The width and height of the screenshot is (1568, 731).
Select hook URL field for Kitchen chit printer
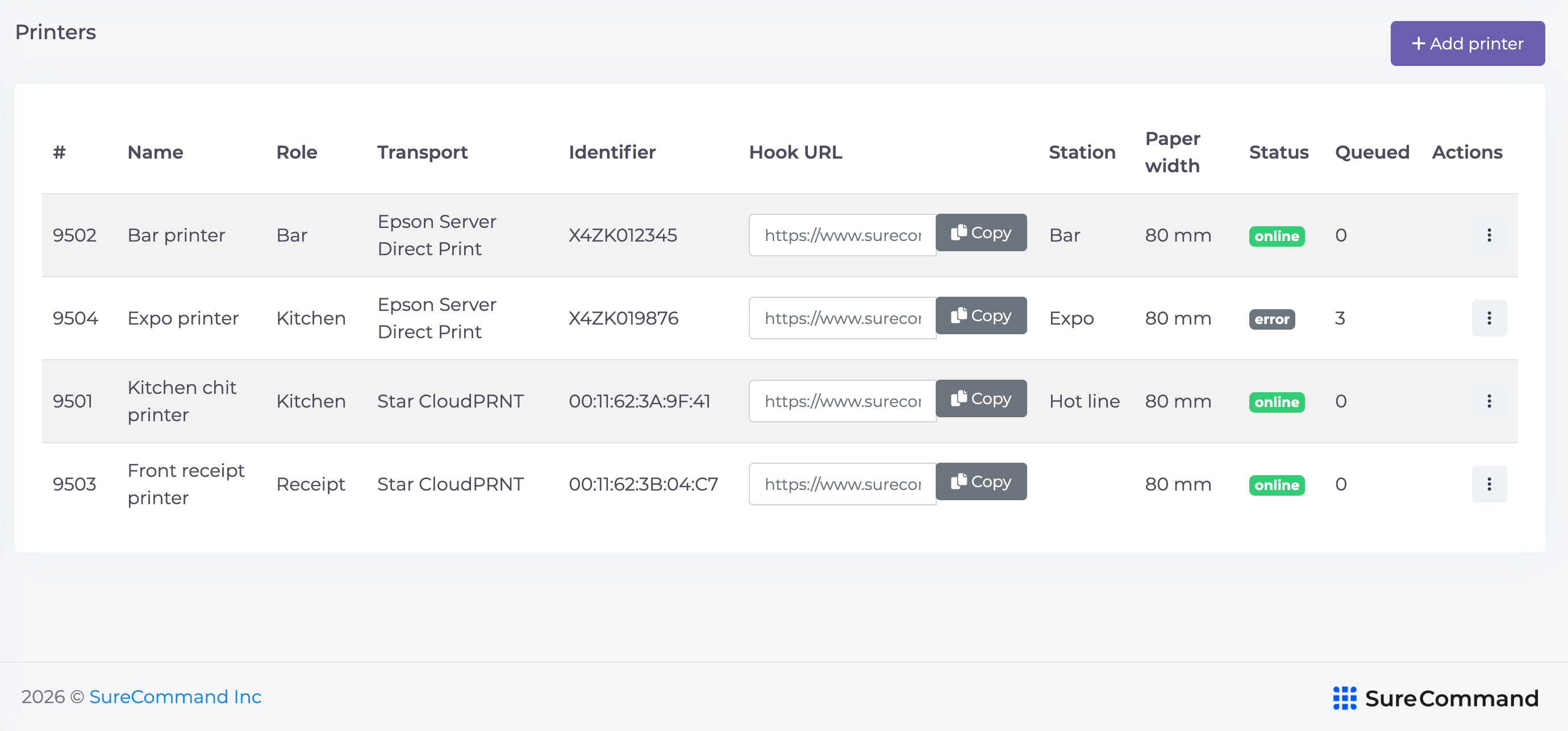[843, 401]
